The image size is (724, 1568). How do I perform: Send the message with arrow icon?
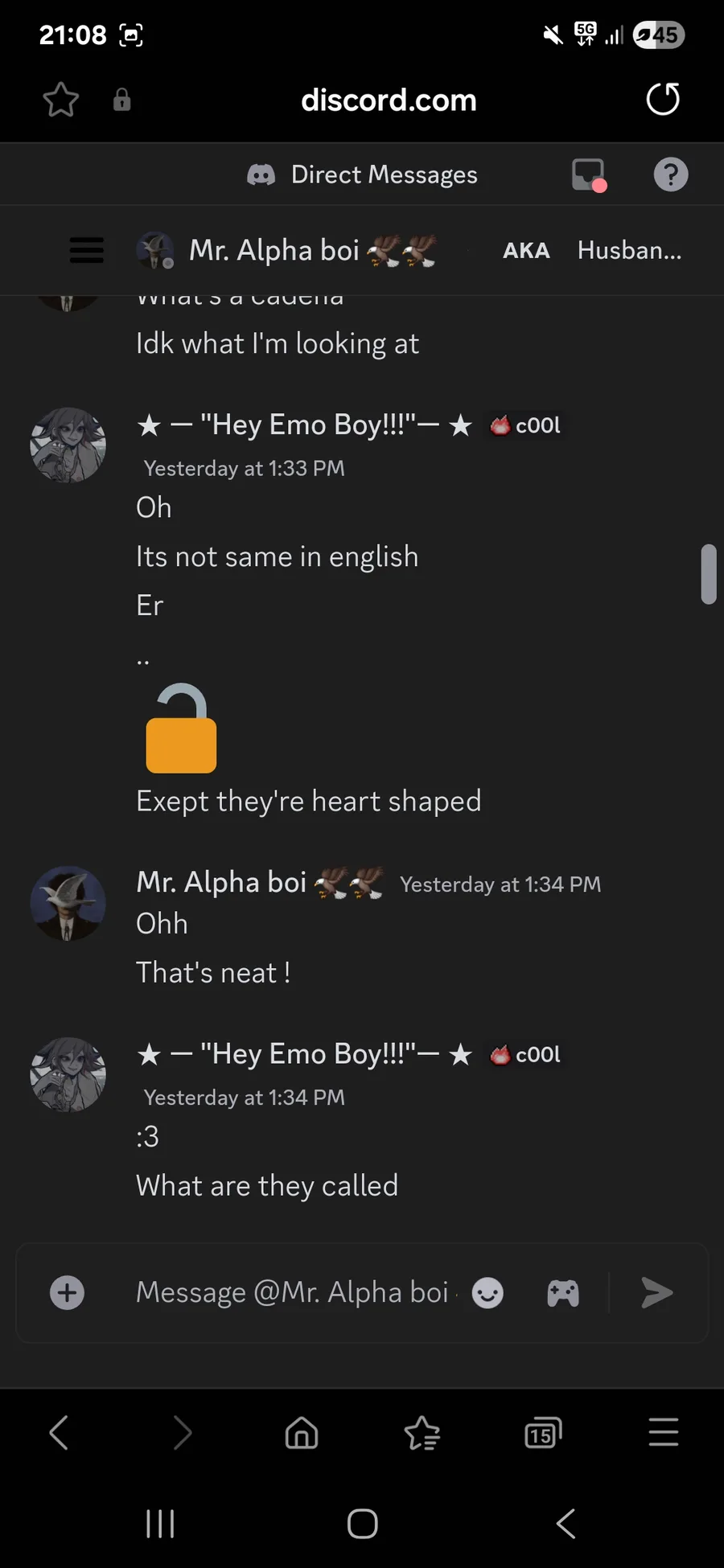[x=657, y=1293]
